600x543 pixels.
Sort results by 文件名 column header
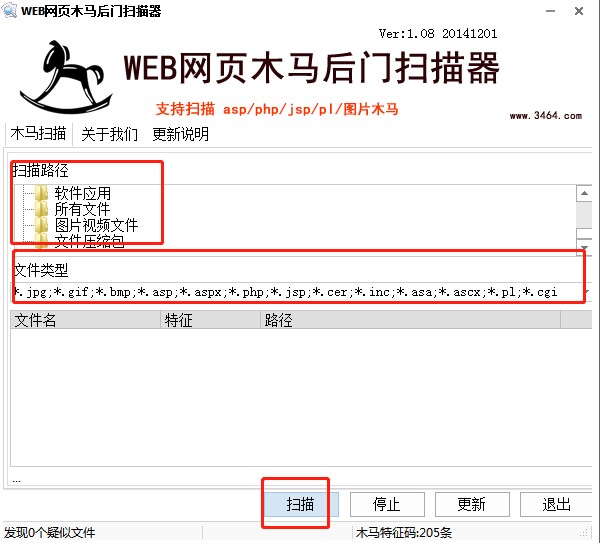coord(85,320)
